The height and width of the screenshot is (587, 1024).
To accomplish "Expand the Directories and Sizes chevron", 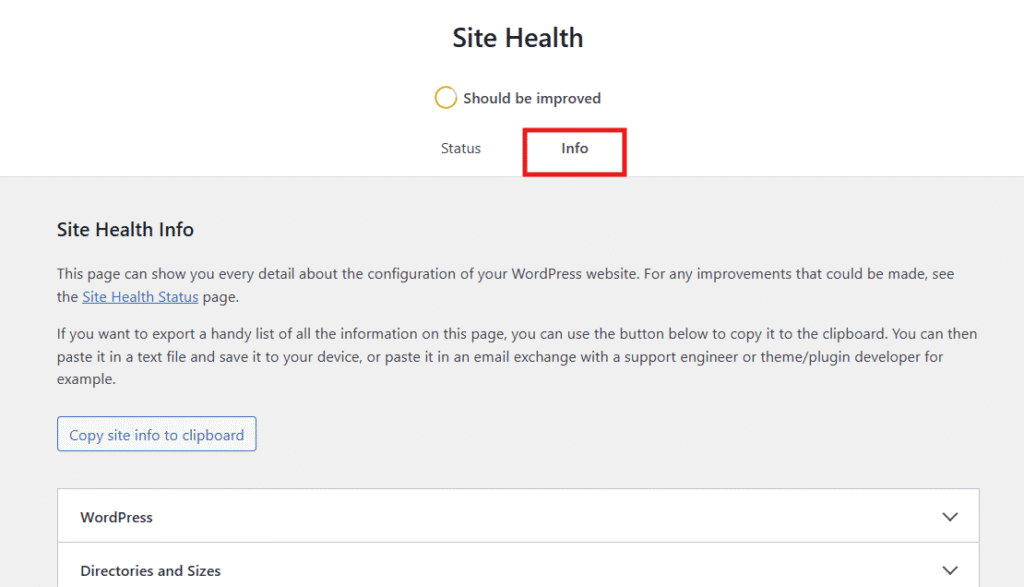I will click(949, 570).
